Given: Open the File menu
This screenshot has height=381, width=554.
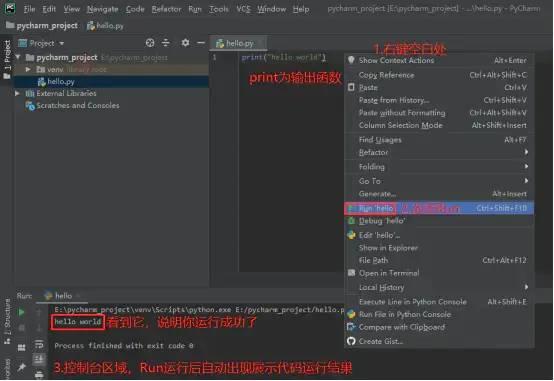Looking at the screenshot, I should (30, 9).
